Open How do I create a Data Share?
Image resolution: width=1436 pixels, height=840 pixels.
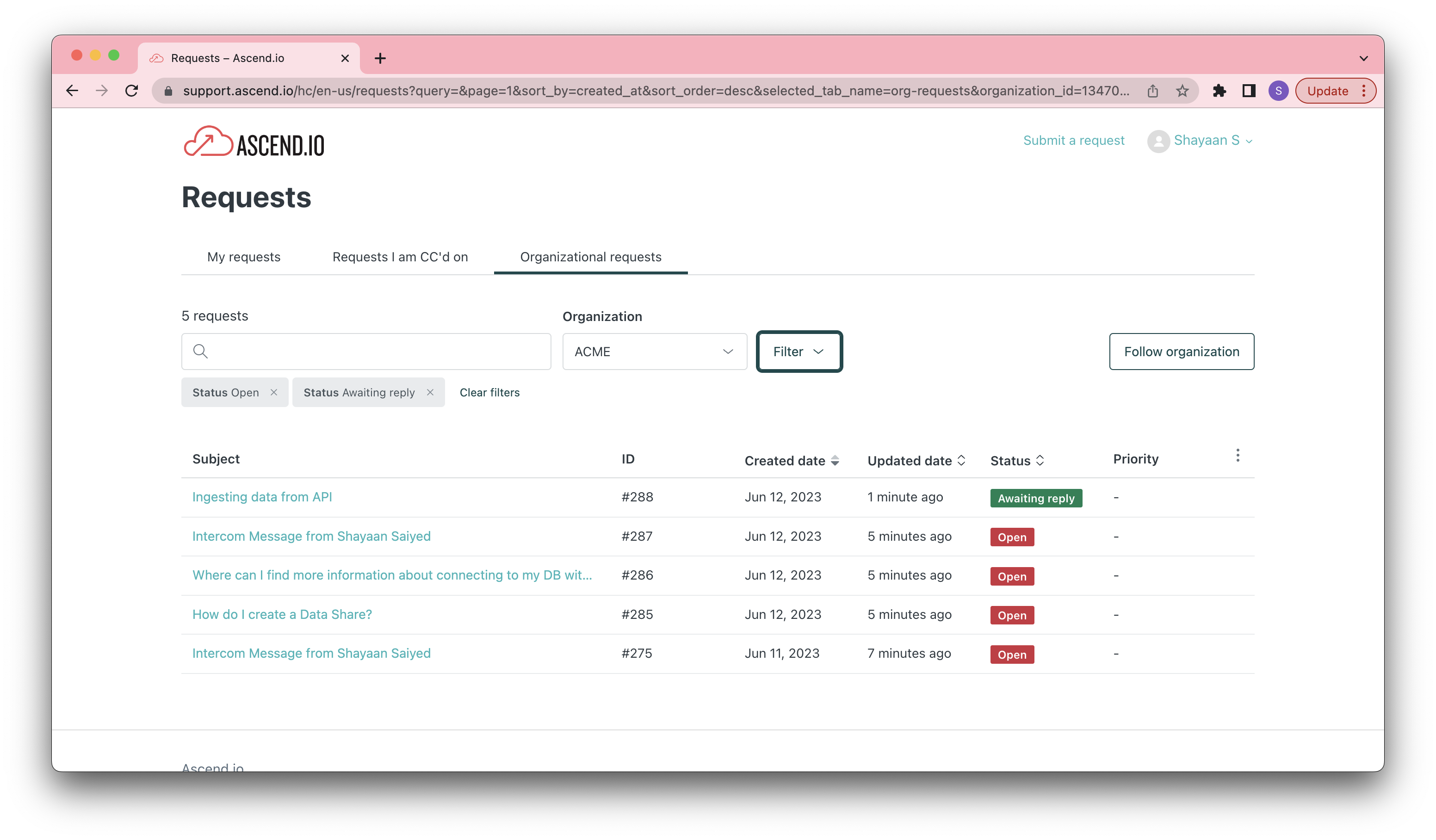[282, 614]
